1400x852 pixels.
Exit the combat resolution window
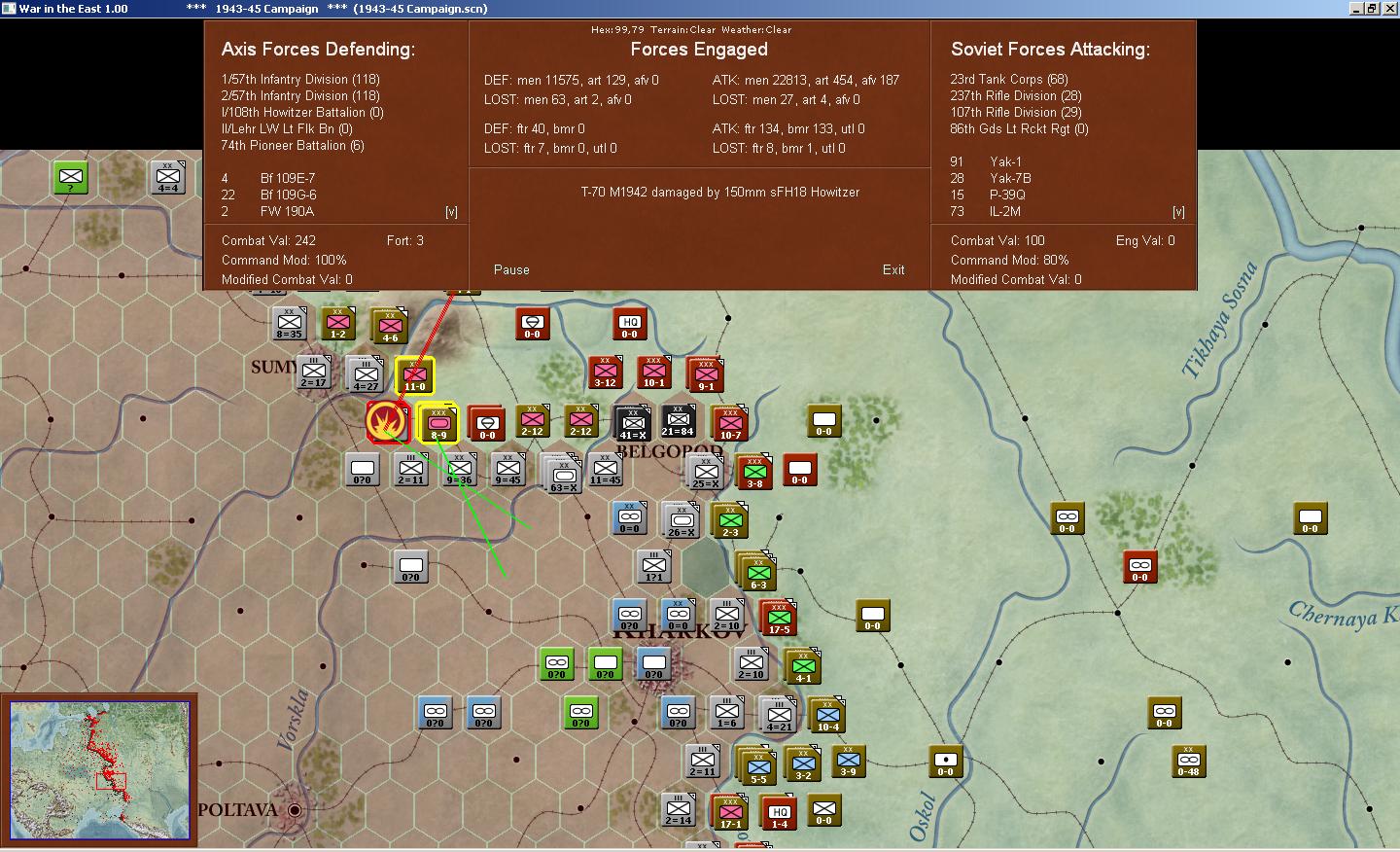[x=893, y=269]
